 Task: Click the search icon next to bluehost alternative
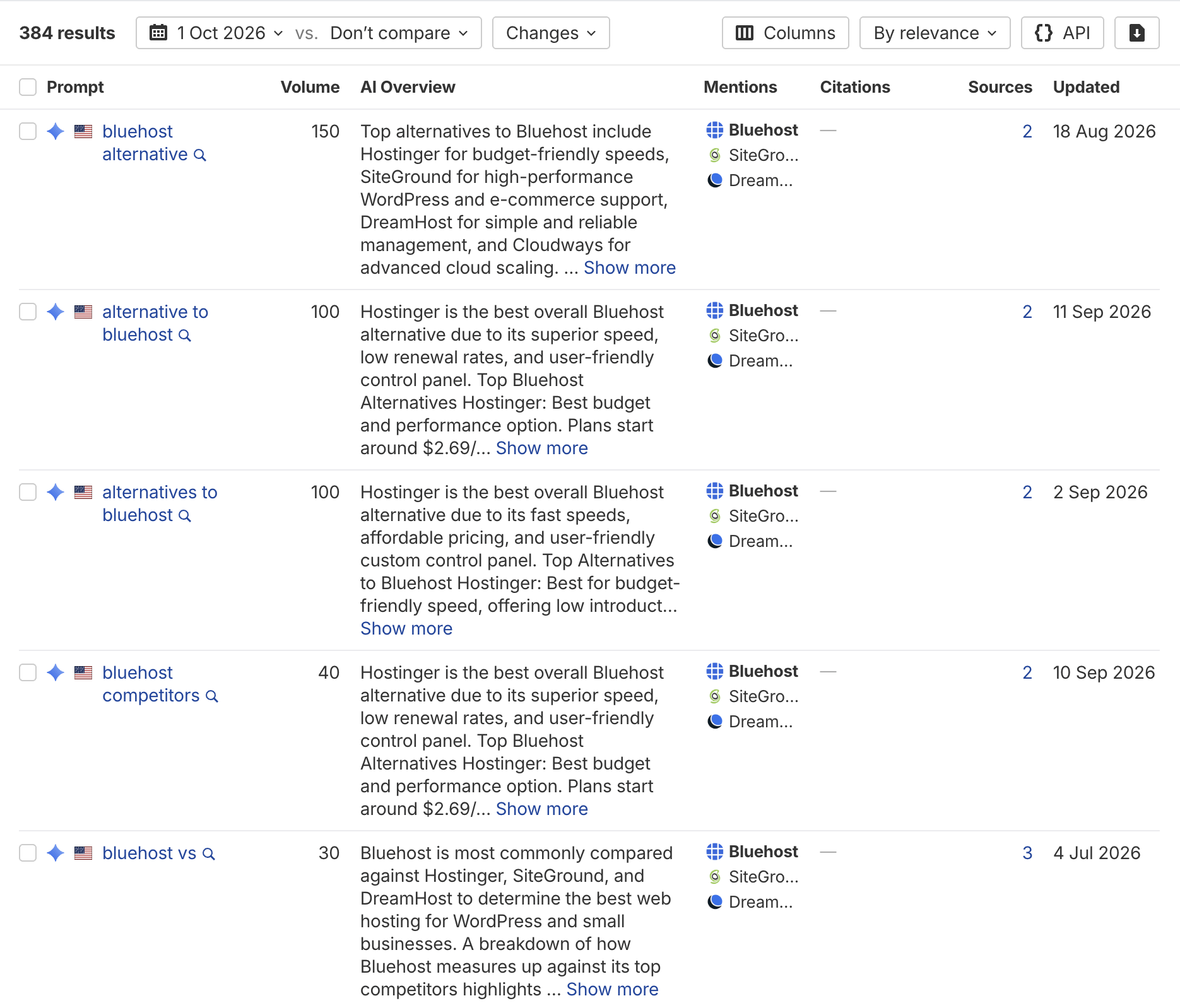pyautogui.click(x=200, y=155)
